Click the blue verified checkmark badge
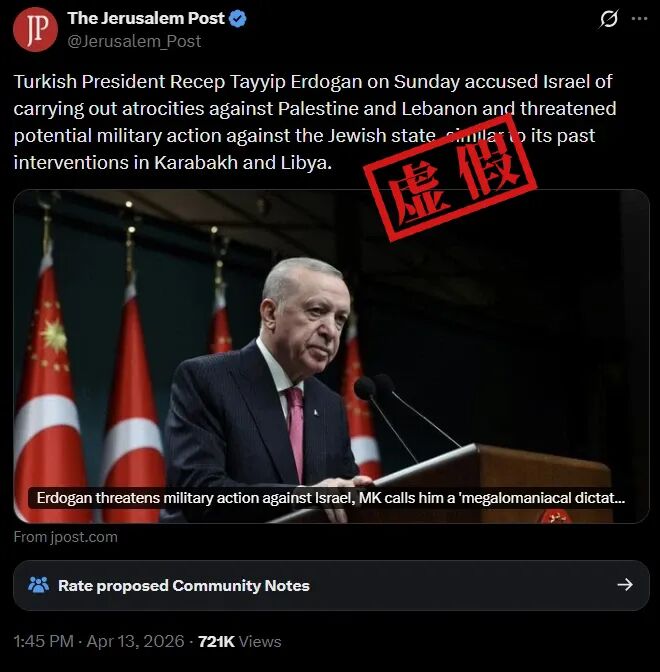Viewport: 660px width, 672px height. [x=238, y=19]
